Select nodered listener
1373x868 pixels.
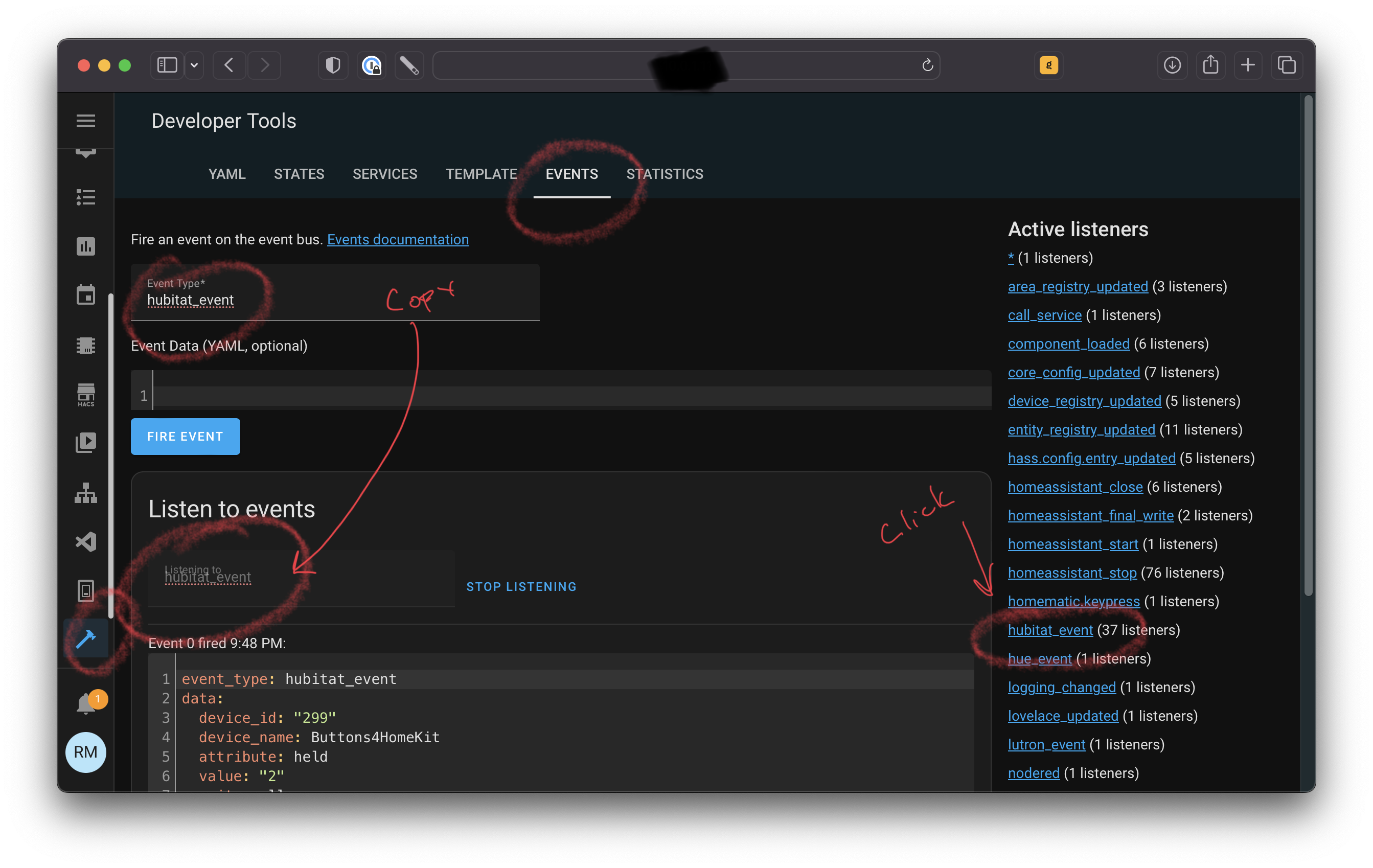tap(1033, 773)
